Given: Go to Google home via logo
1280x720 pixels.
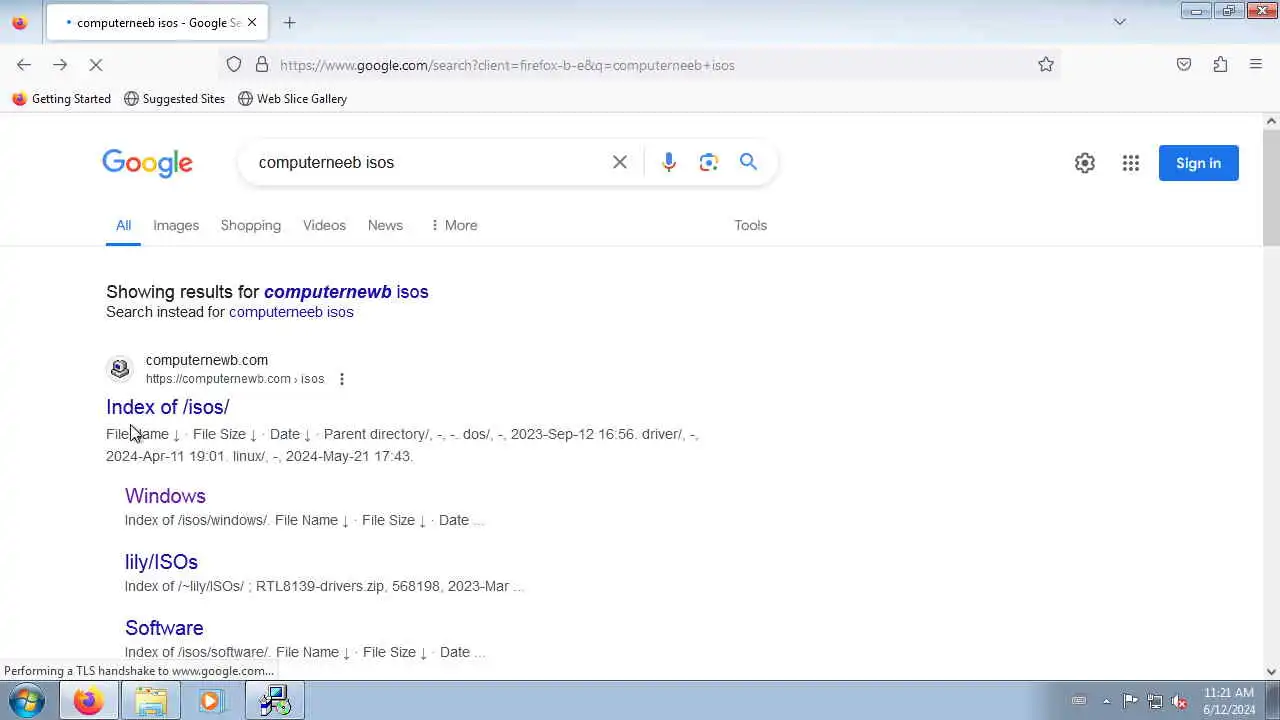Looking at the screenshot, I should point(147,163).
